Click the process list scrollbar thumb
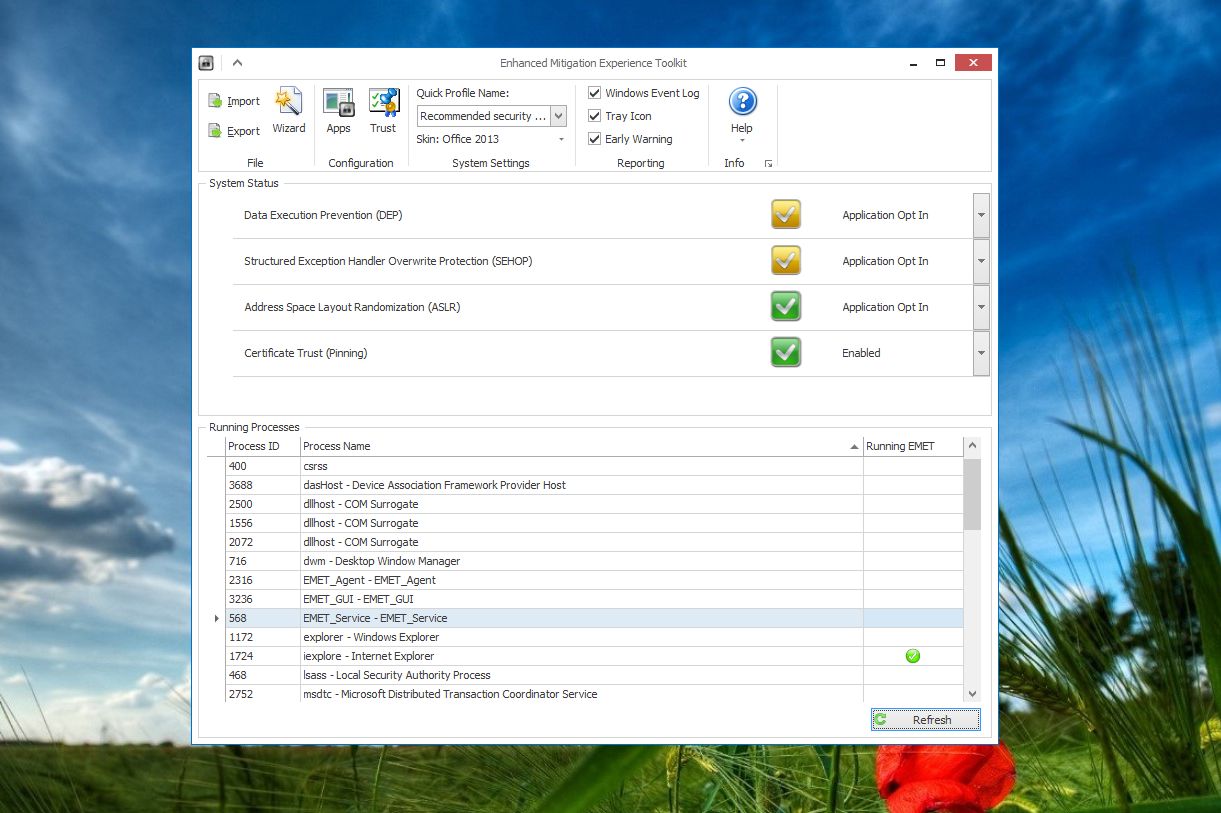Screen dimensions: 1221x813 972,493
